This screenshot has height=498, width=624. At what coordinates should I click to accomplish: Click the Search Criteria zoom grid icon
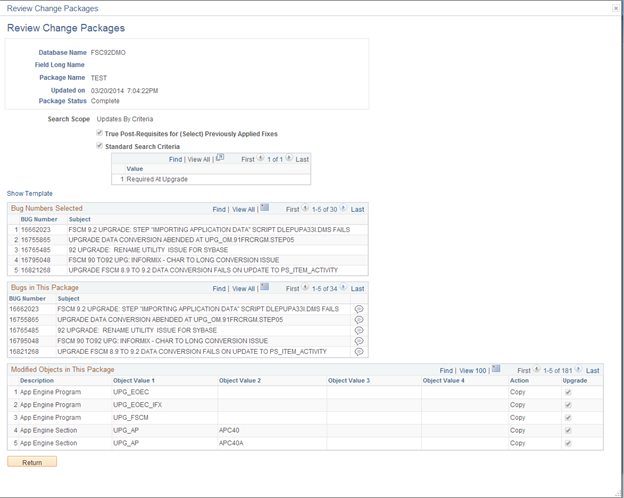pyautogui.click(x=220, y=158)
